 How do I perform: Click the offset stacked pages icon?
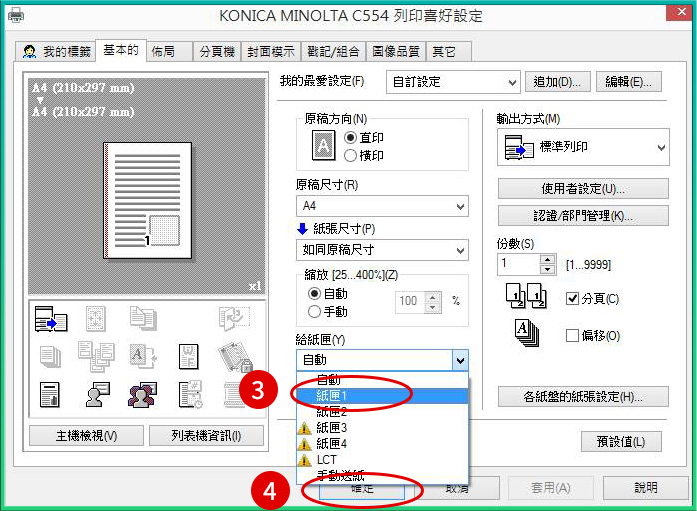click(527, 333)
